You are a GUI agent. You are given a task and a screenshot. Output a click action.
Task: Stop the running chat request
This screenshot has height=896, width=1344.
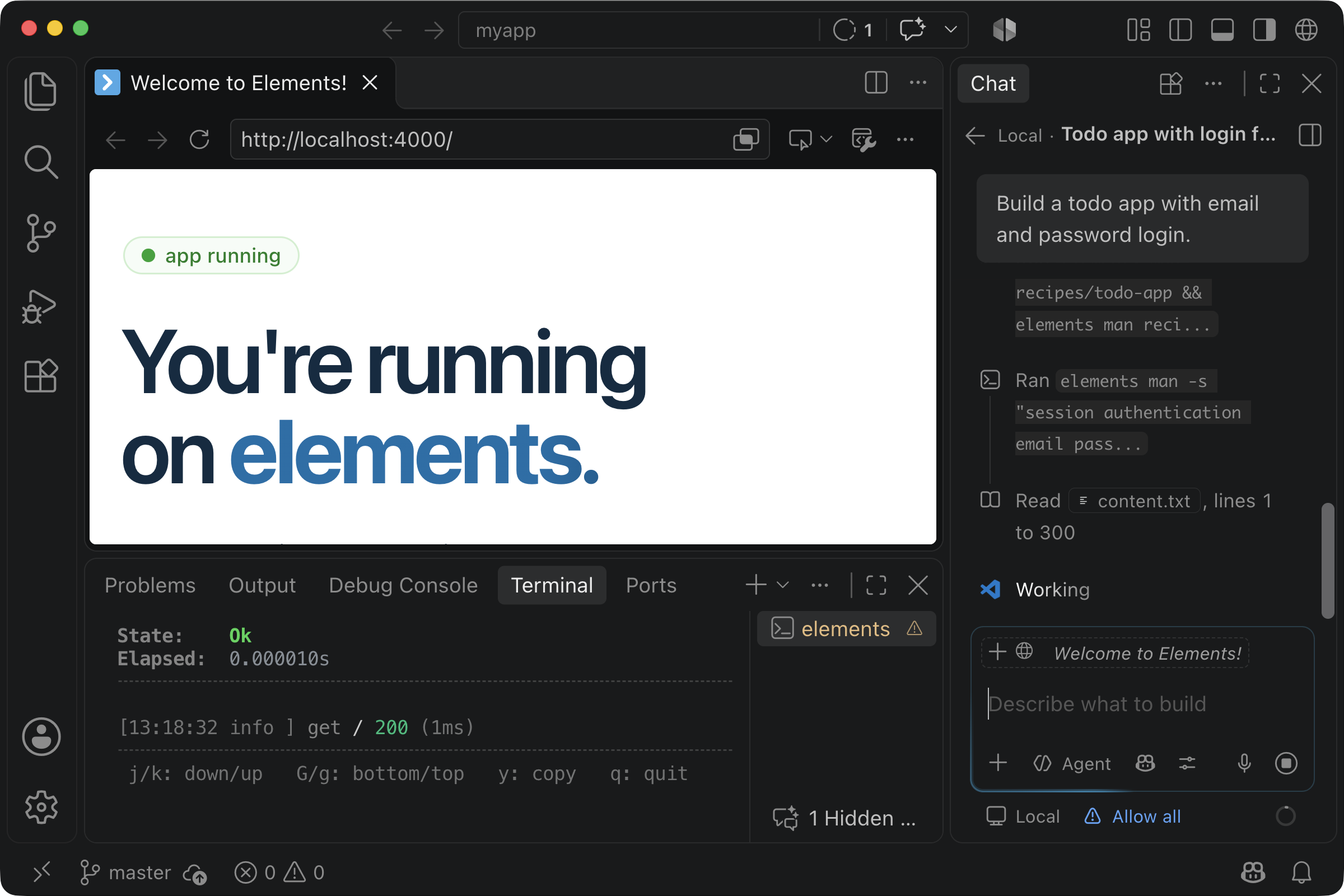[1286, 763]
